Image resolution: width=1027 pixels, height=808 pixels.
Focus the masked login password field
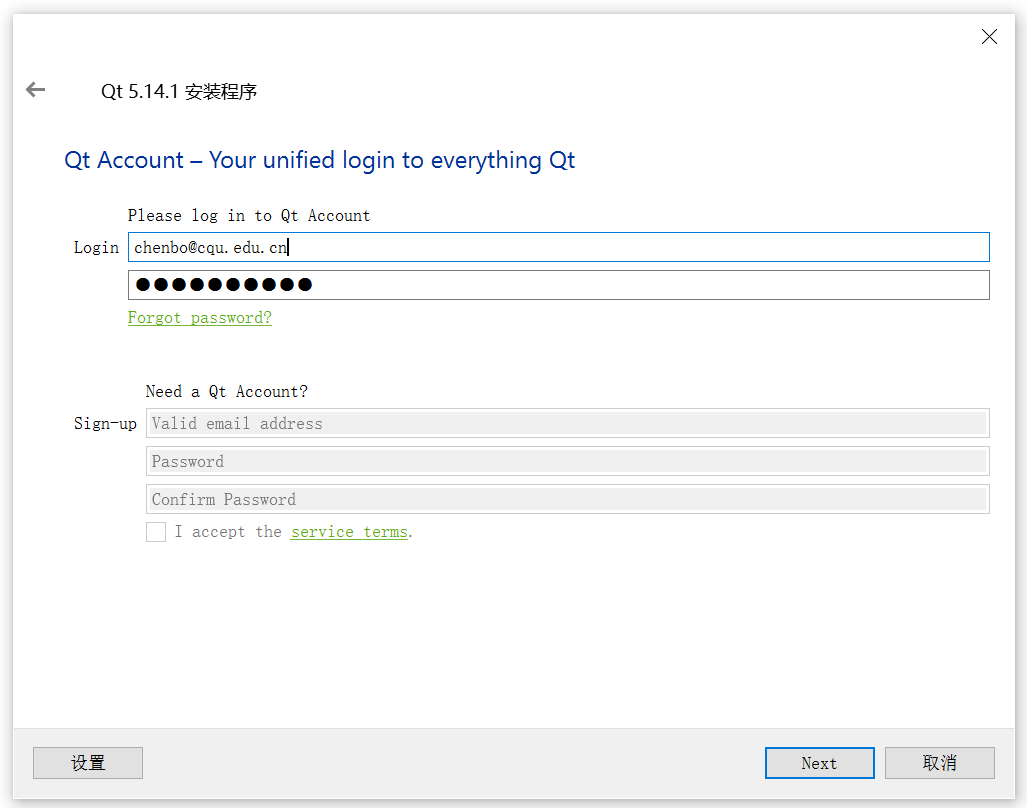pyautogui.click(x=558, y=285)
